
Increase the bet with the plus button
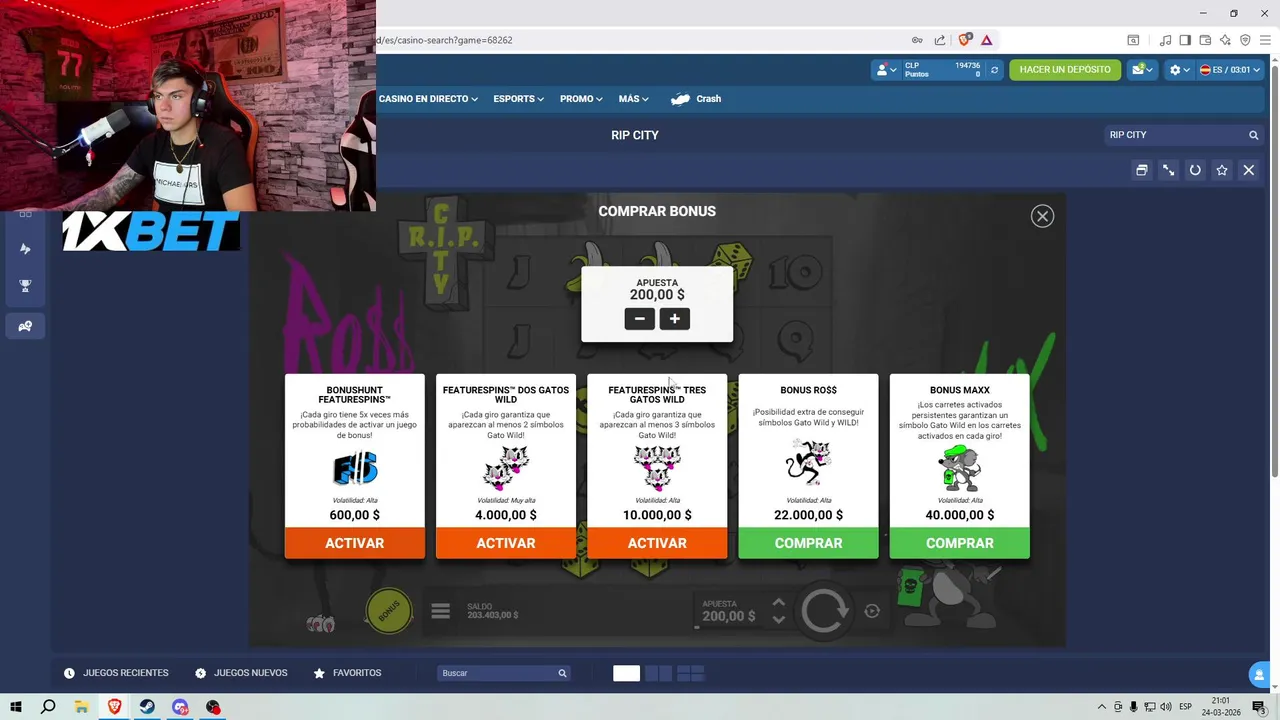674,319
